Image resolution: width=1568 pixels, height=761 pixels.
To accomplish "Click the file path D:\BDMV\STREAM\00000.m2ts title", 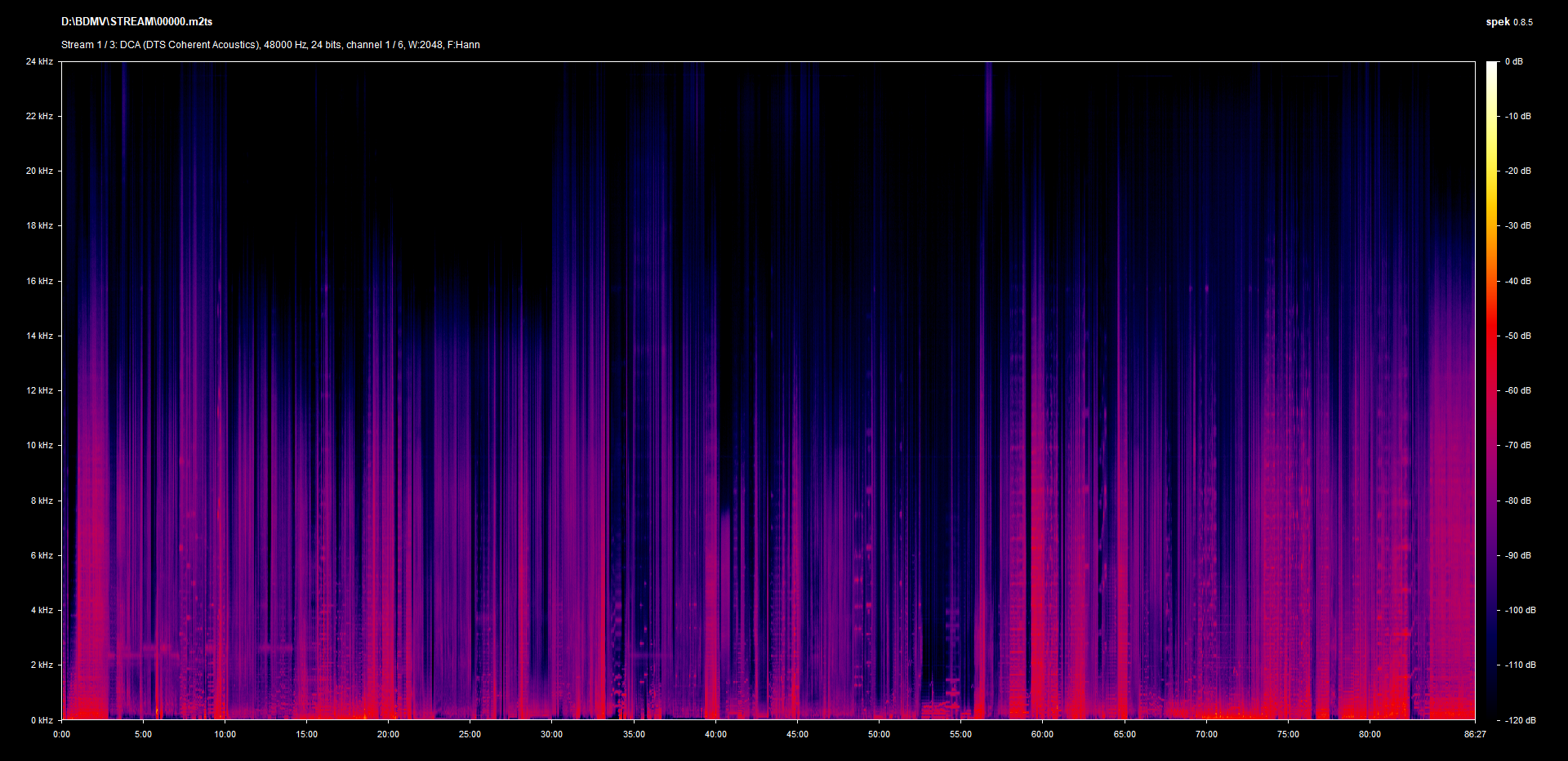I will point(136,22).
